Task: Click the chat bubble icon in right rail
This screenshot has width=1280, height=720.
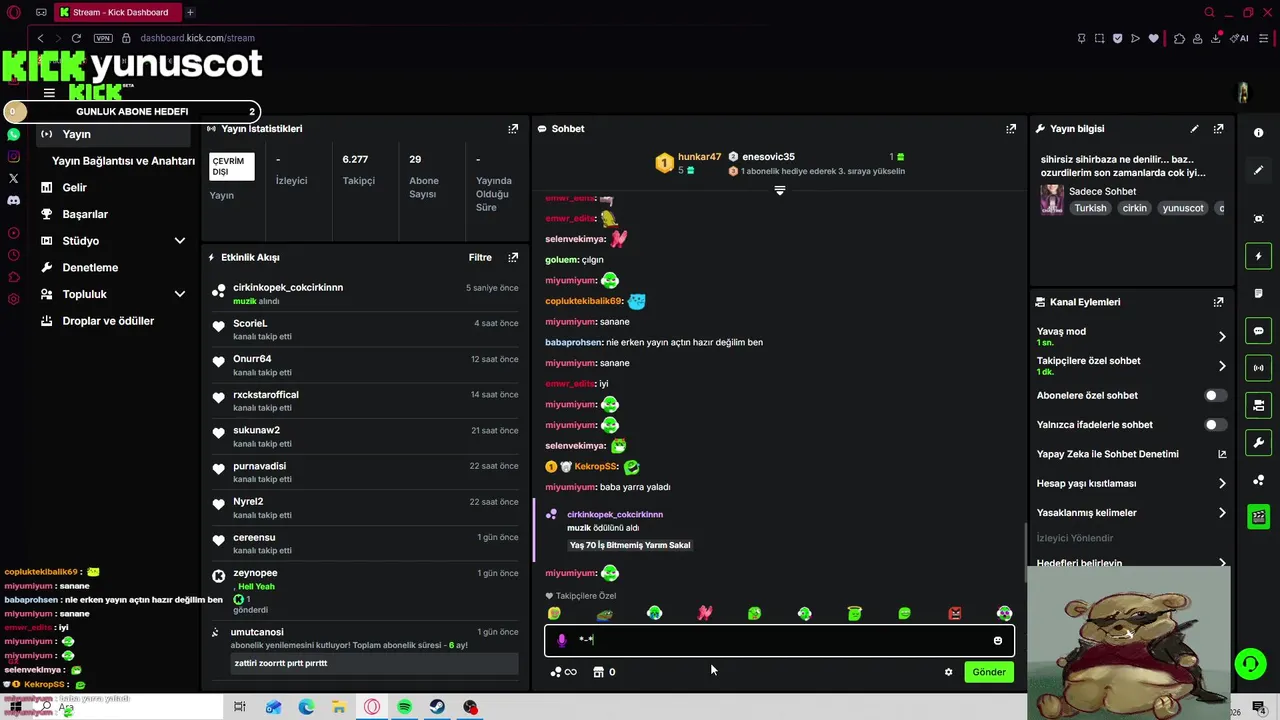Action: point(1258,331)
